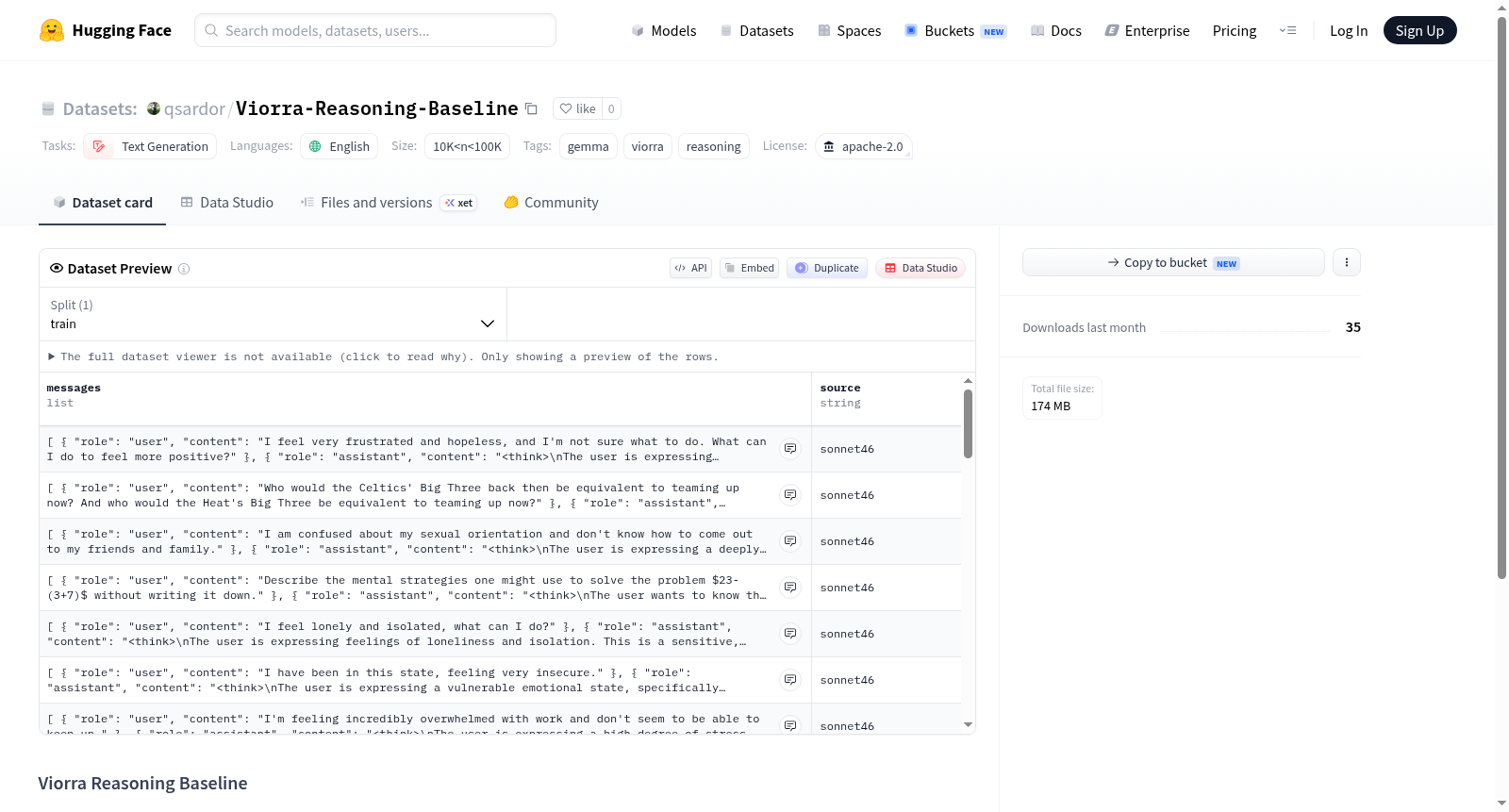The height and width of the screenshot is (812, 1509).
Task: Click the reasoning tag
Action: point(714,146)
